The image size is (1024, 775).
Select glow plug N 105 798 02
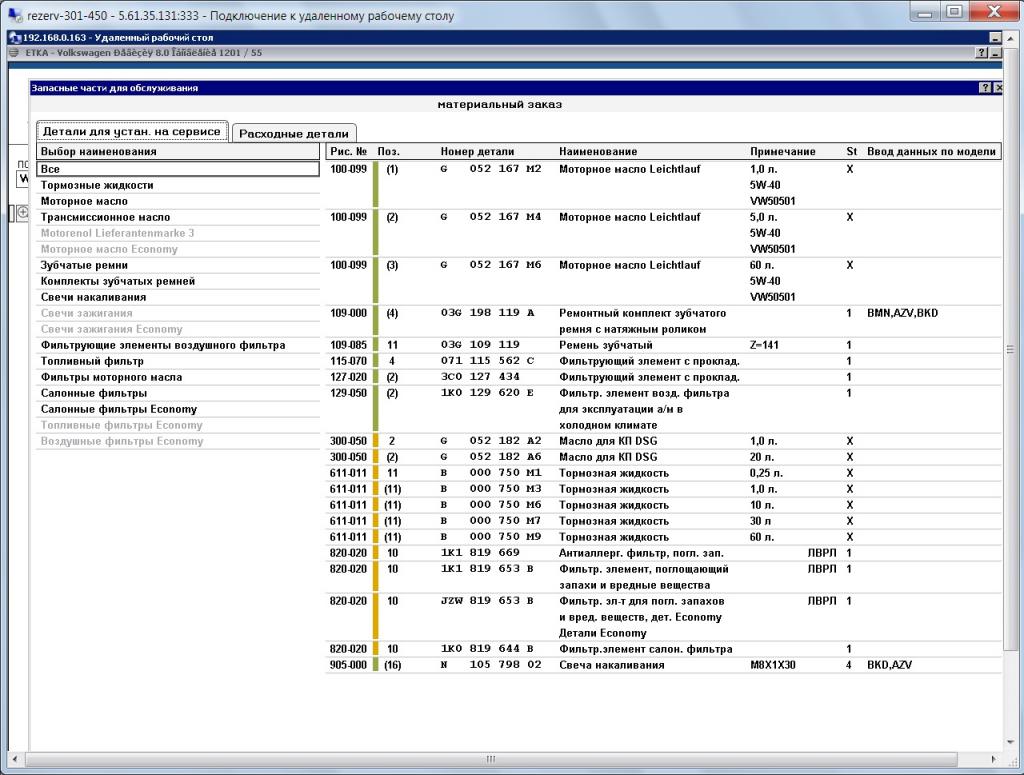coord(663,665)
